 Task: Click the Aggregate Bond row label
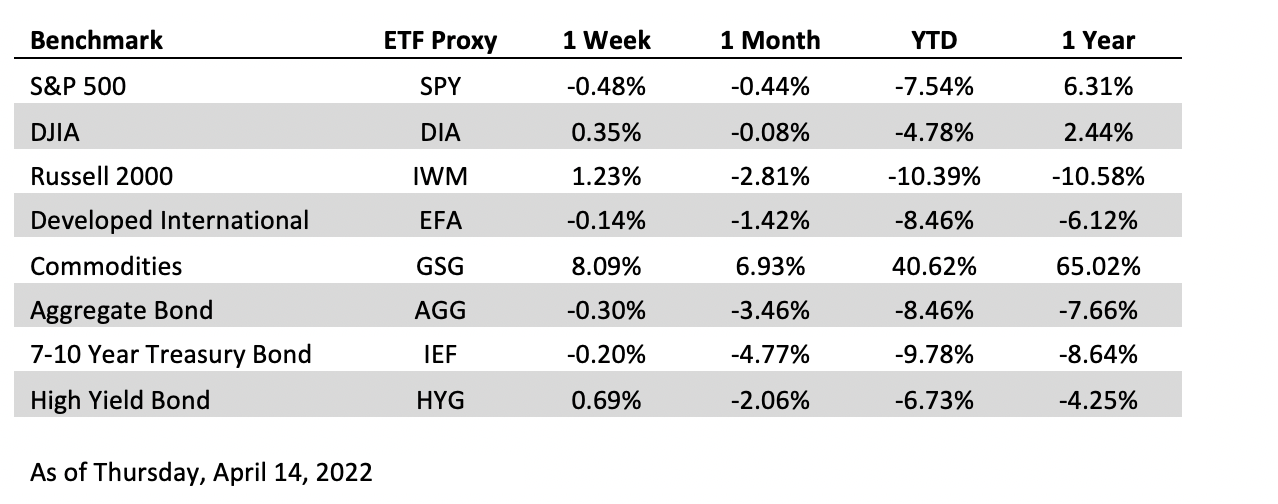[x=122, y=311]
